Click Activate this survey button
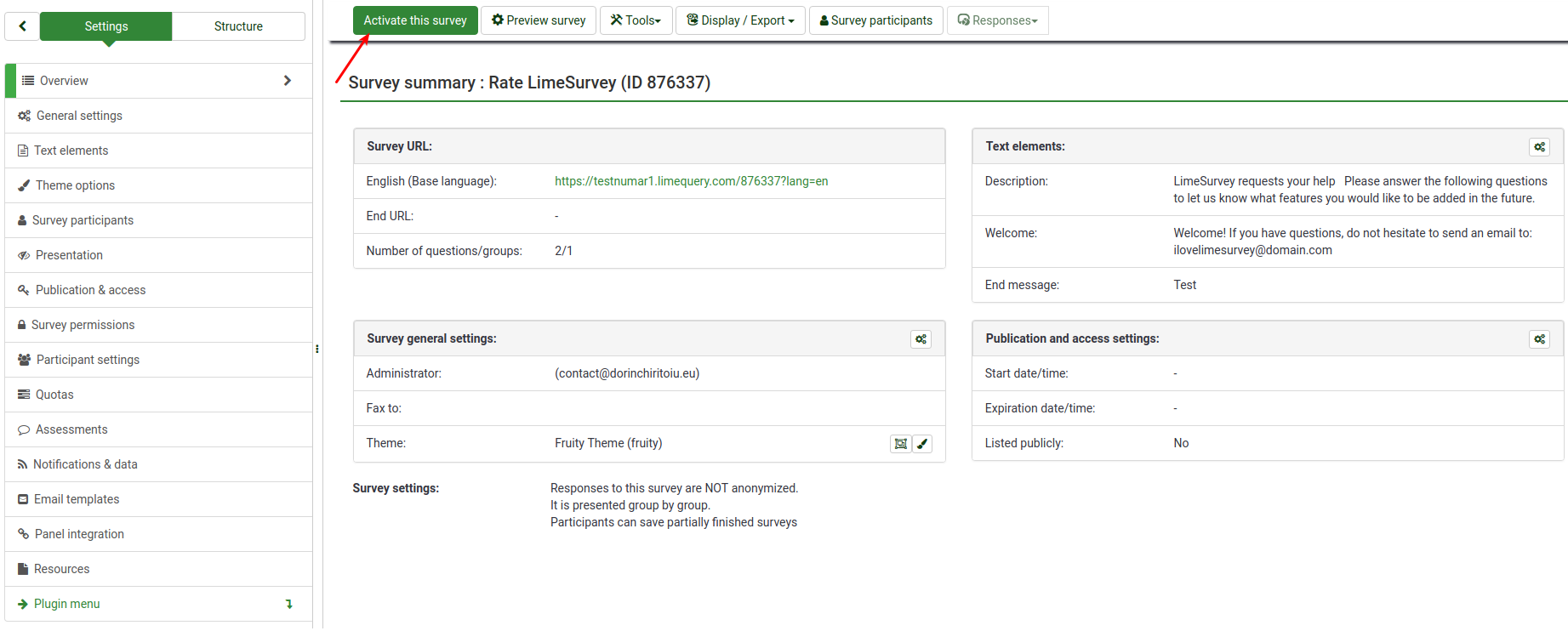Image resolution: width=1568 pixels, height=631 pixels. [415, 20]
